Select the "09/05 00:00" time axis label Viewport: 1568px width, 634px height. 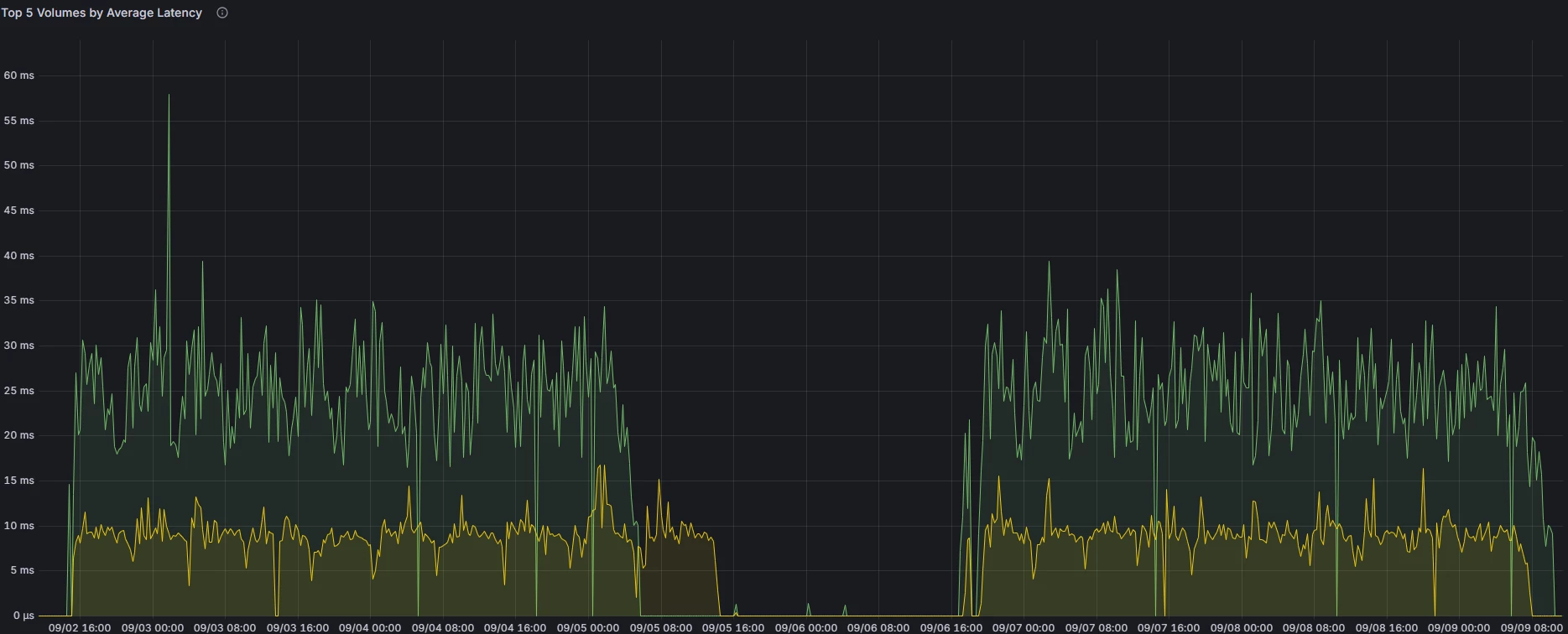pos(588,627)
